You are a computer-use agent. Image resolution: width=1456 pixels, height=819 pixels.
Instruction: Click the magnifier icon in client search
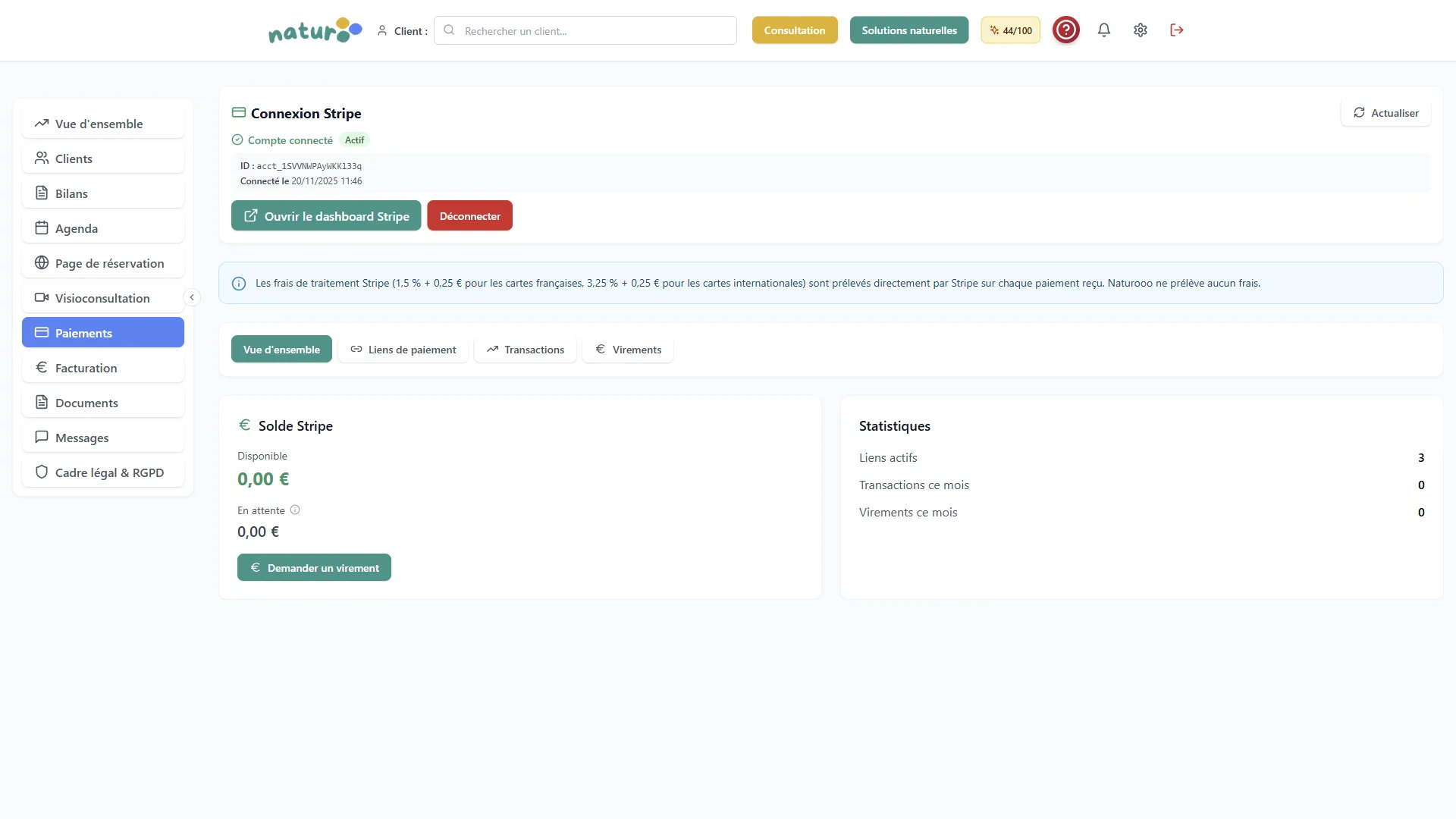[449, 30]
